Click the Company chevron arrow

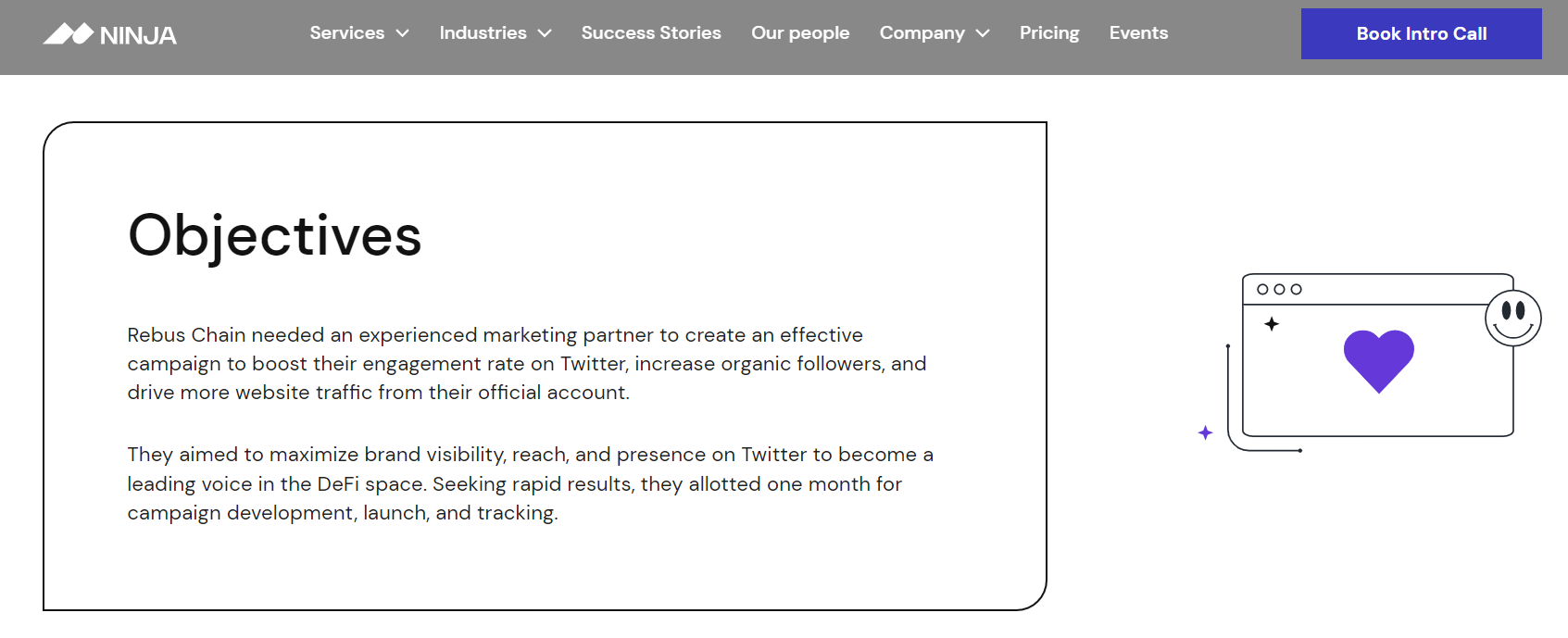983,33
